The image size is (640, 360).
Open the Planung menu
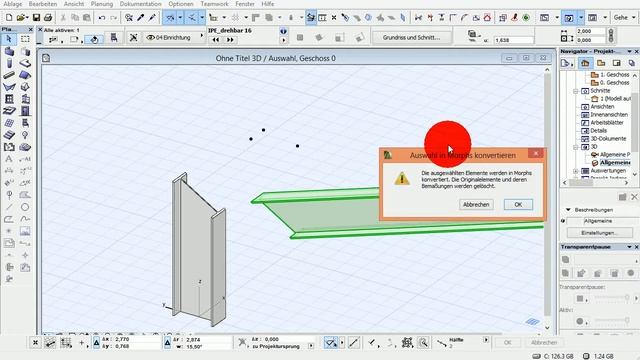click(x=102, y=4)
